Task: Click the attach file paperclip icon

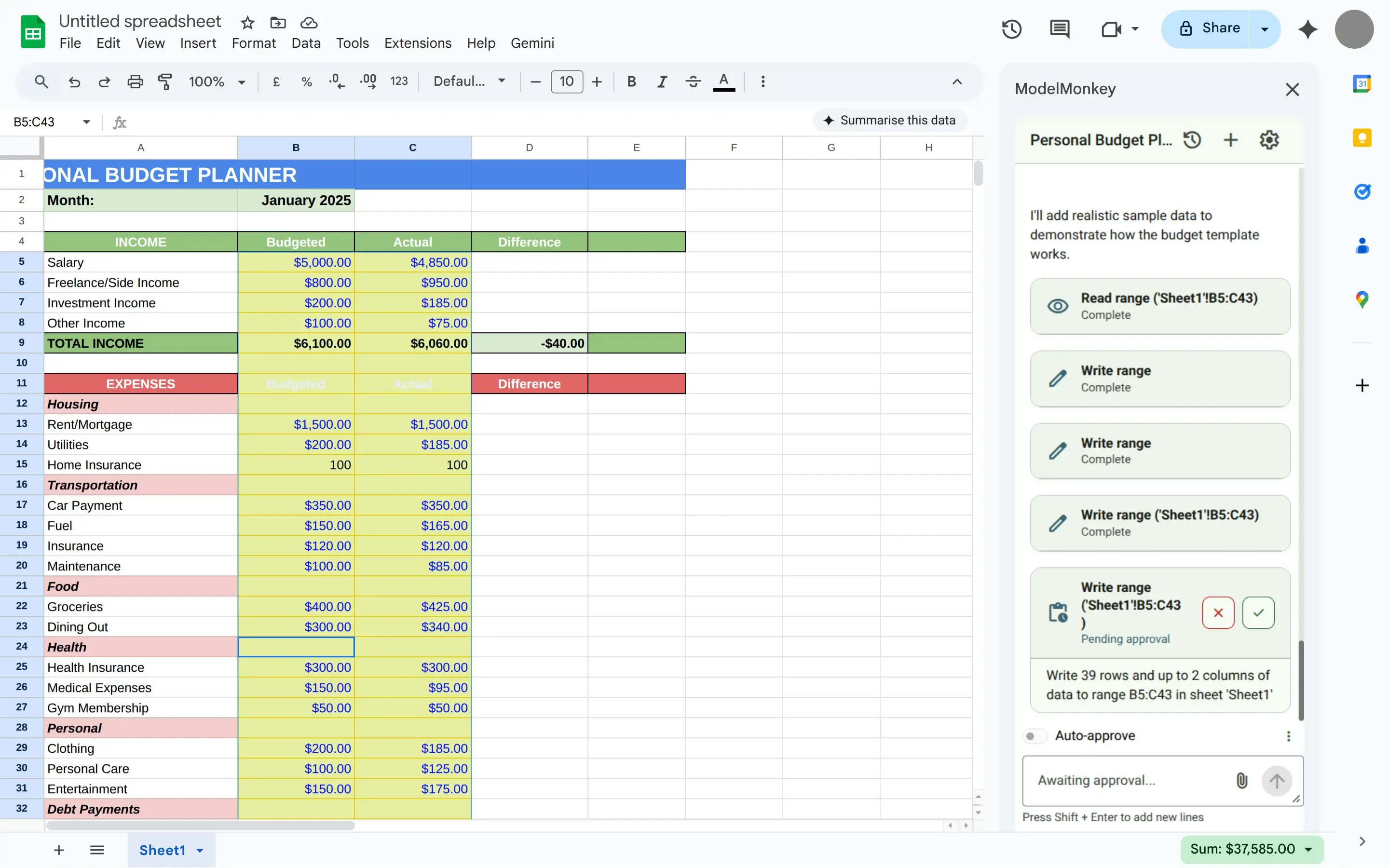Action: (1241, 780)
